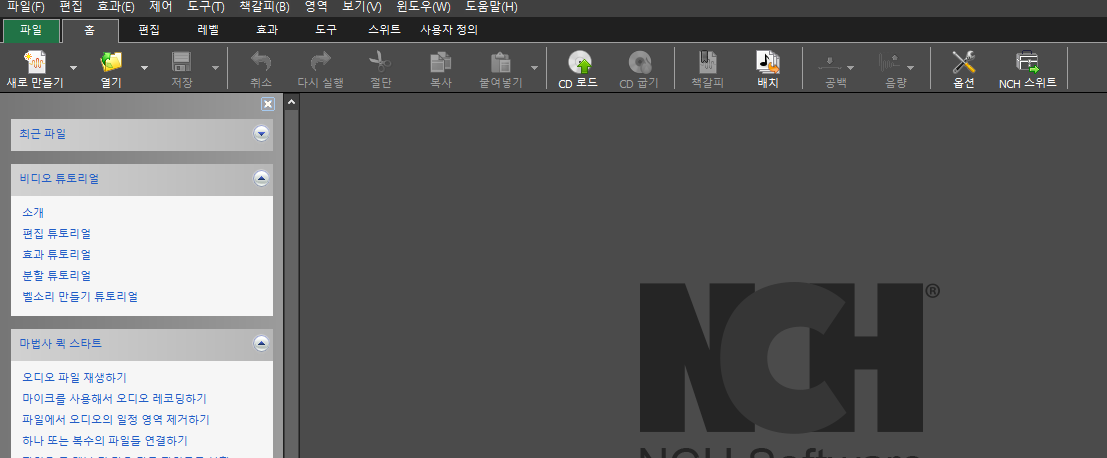
Task: Open the 윈도우(W) menu
Action: (x=424, y=7)
